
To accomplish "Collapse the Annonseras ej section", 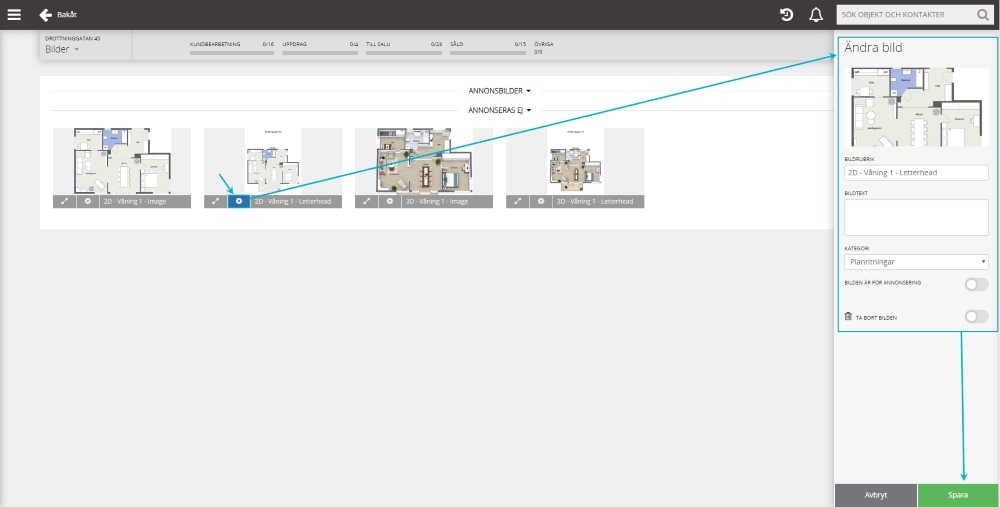I will pyautogui.click(x=499, y=110).
